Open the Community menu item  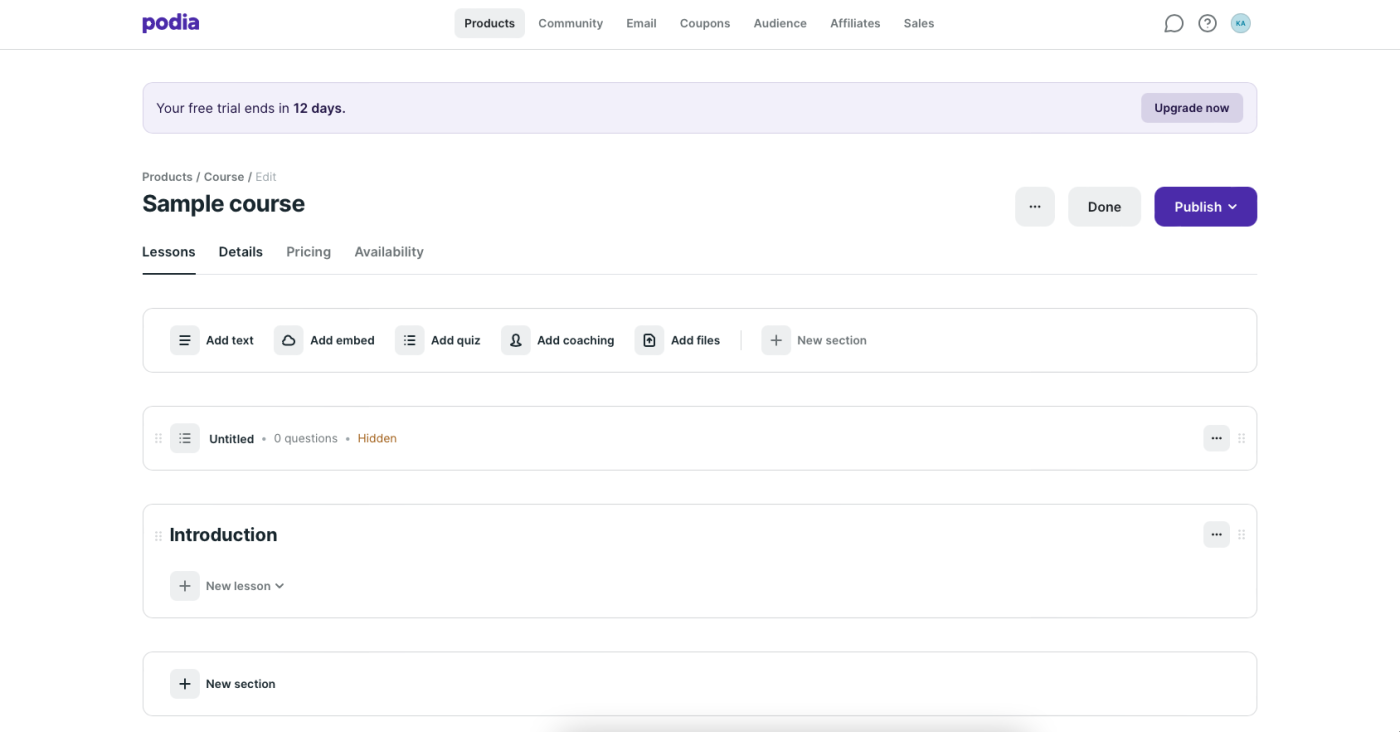570,23
